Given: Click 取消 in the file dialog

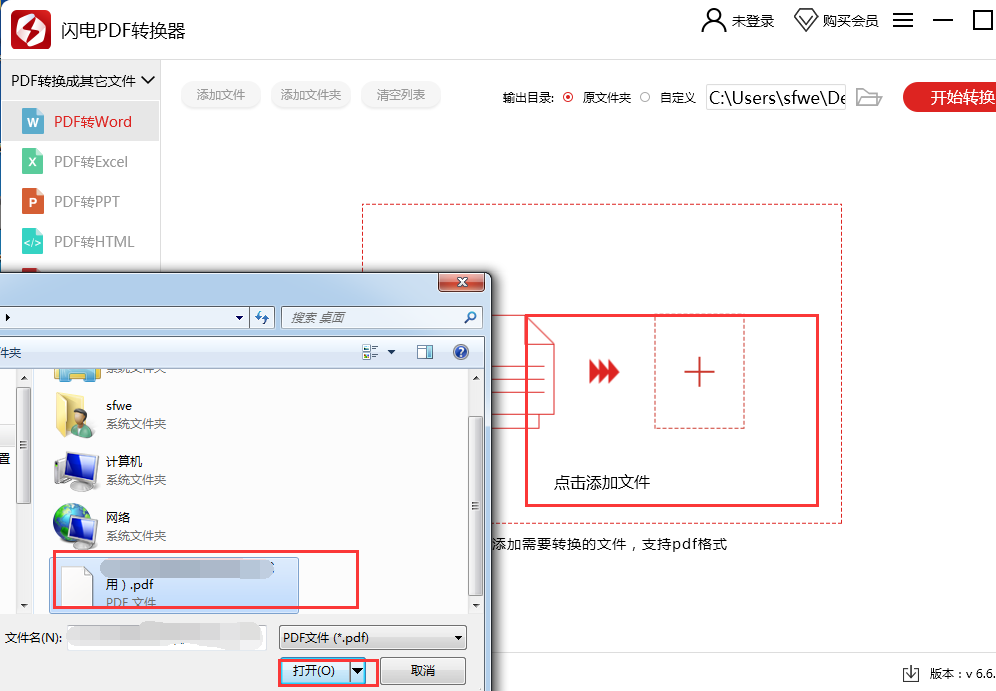Looking at the screenshot, I should coord(423,671).
